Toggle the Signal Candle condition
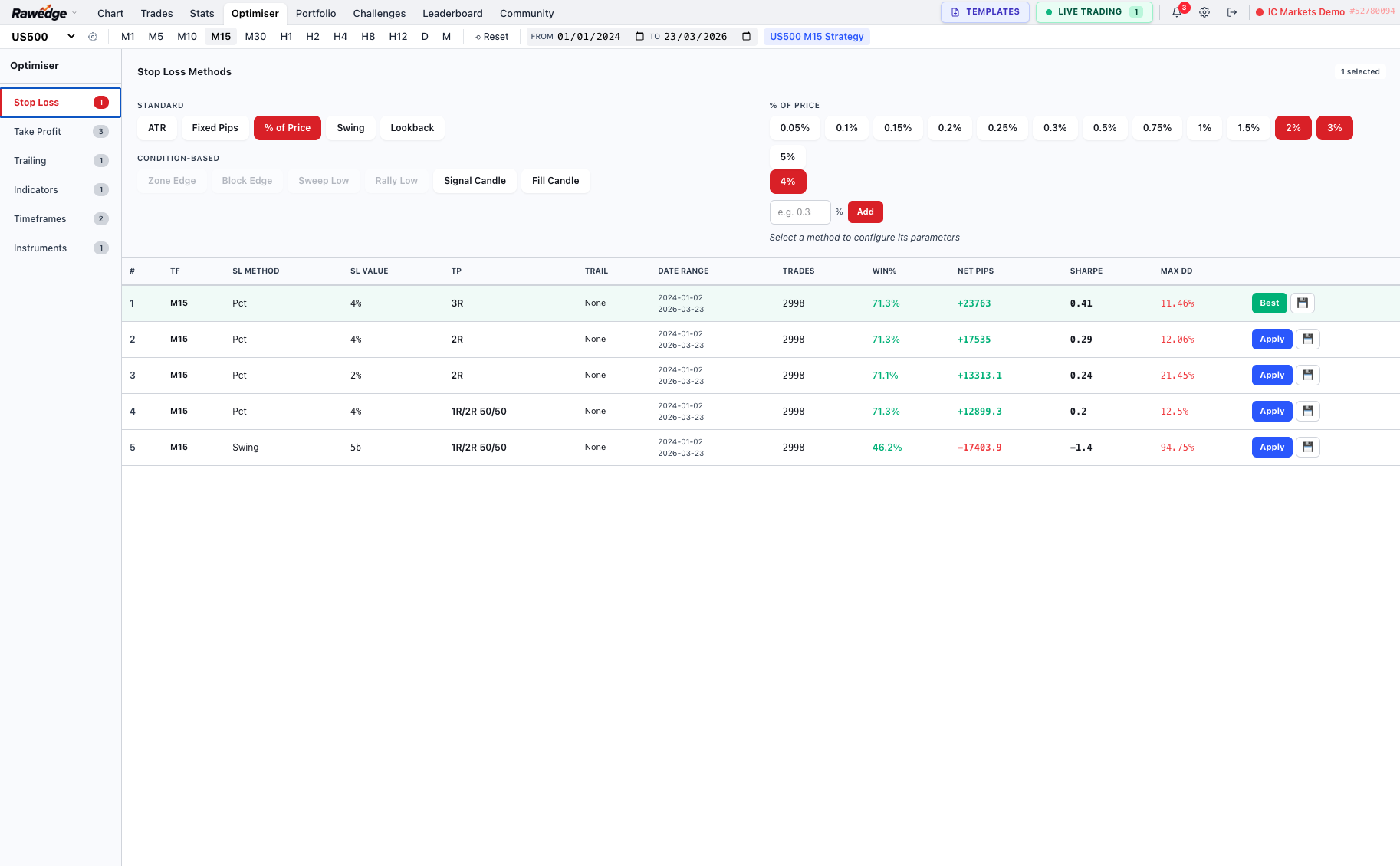Image resolution: width=1400 pixels, height=866 pixels. click(475, 181)
